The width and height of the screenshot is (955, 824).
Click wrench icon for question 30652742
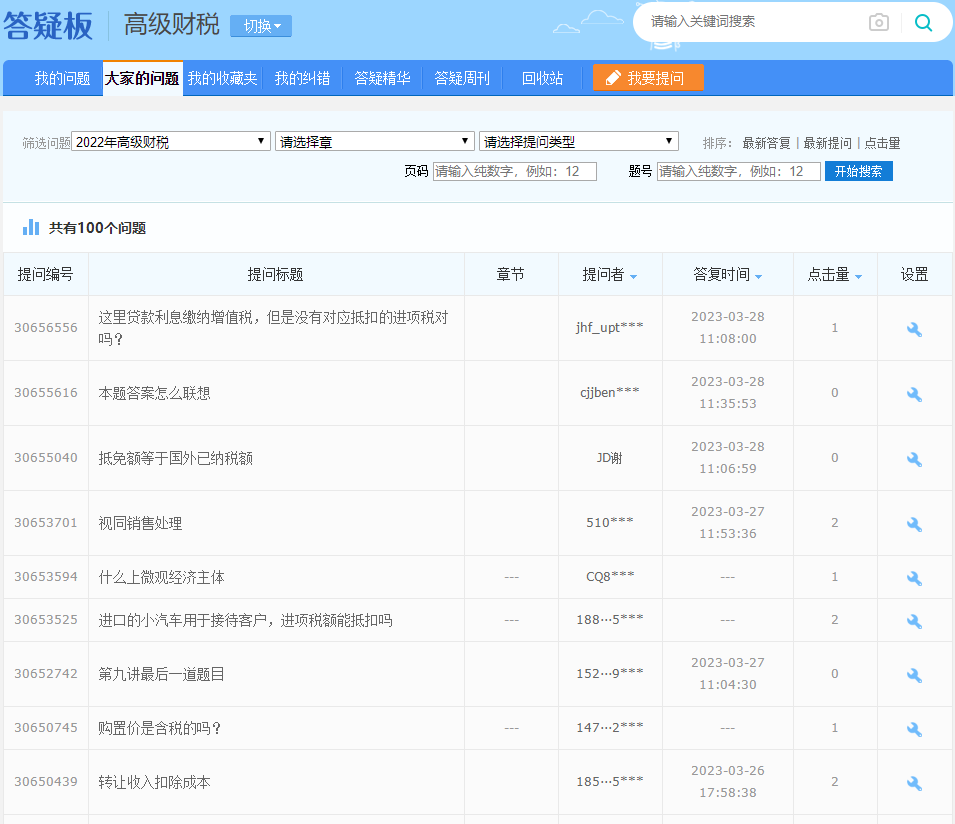tap(914, 675)
